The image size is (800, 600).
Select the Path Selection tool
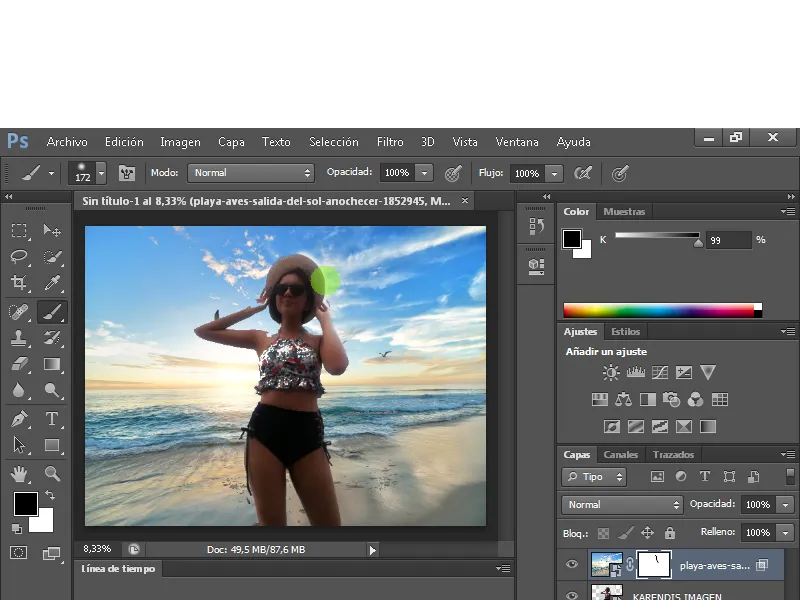click(19, 445)
